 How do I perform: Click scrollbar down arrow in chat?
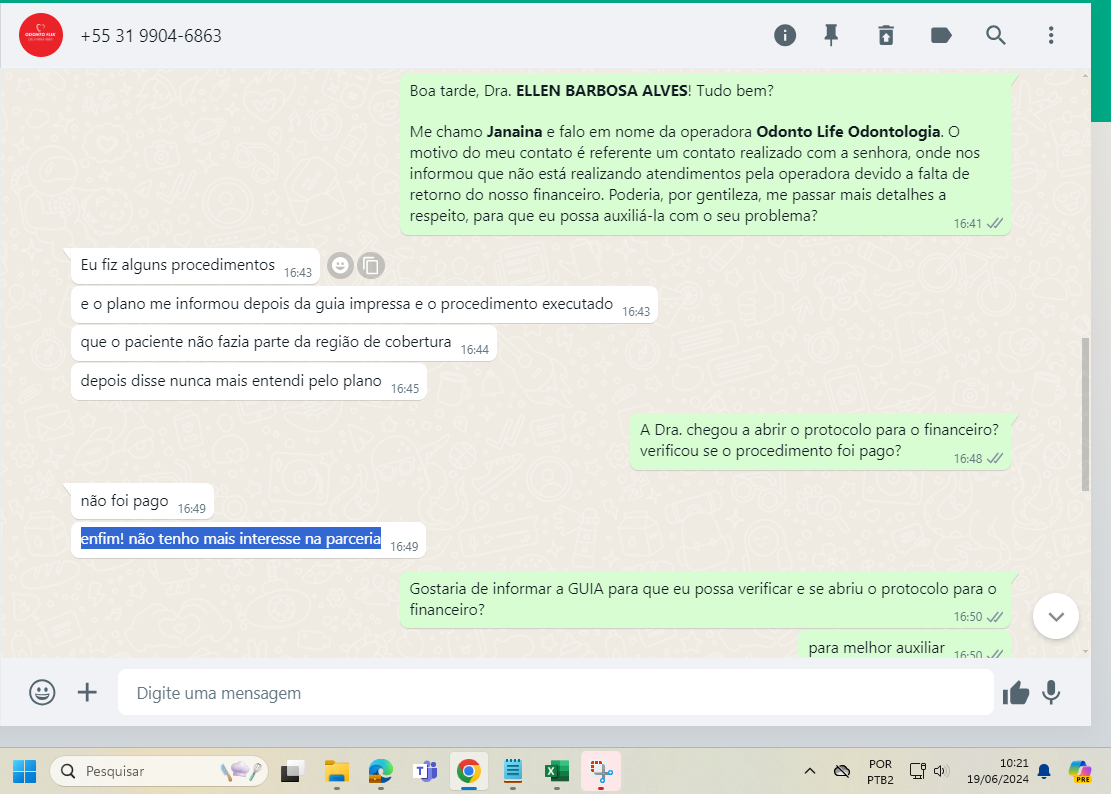pyautogui.click(x=1085, y=652)
